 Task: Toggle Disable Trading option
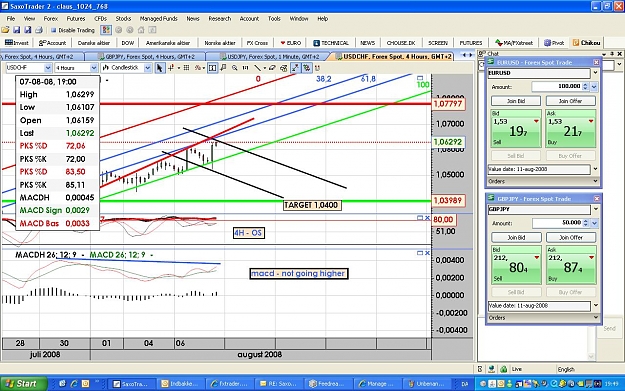[x=73, y=30]
